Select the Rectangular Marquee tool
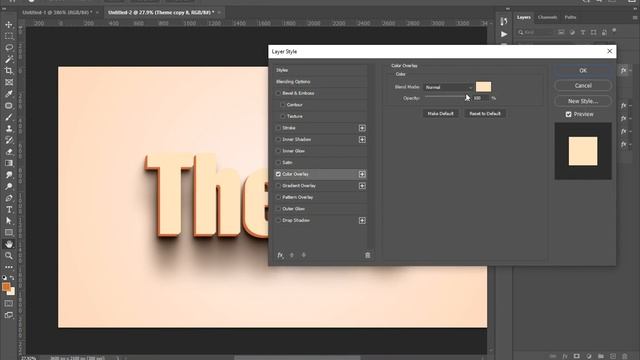 [x=9, y=36]
